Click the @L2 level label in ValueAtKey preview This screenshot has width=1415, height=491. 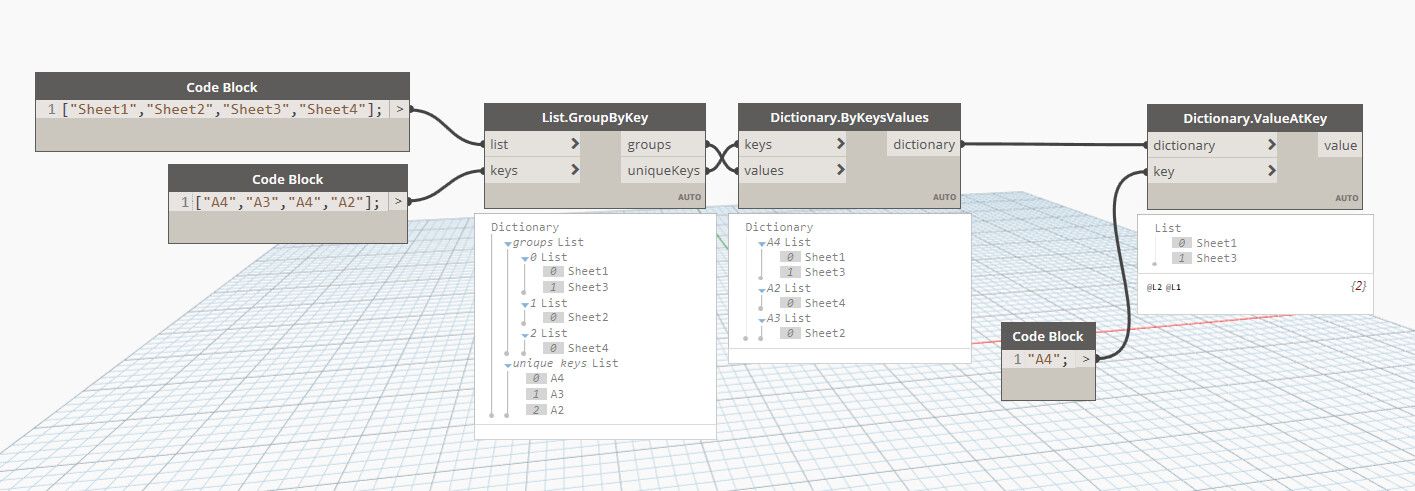[1154, 287]
